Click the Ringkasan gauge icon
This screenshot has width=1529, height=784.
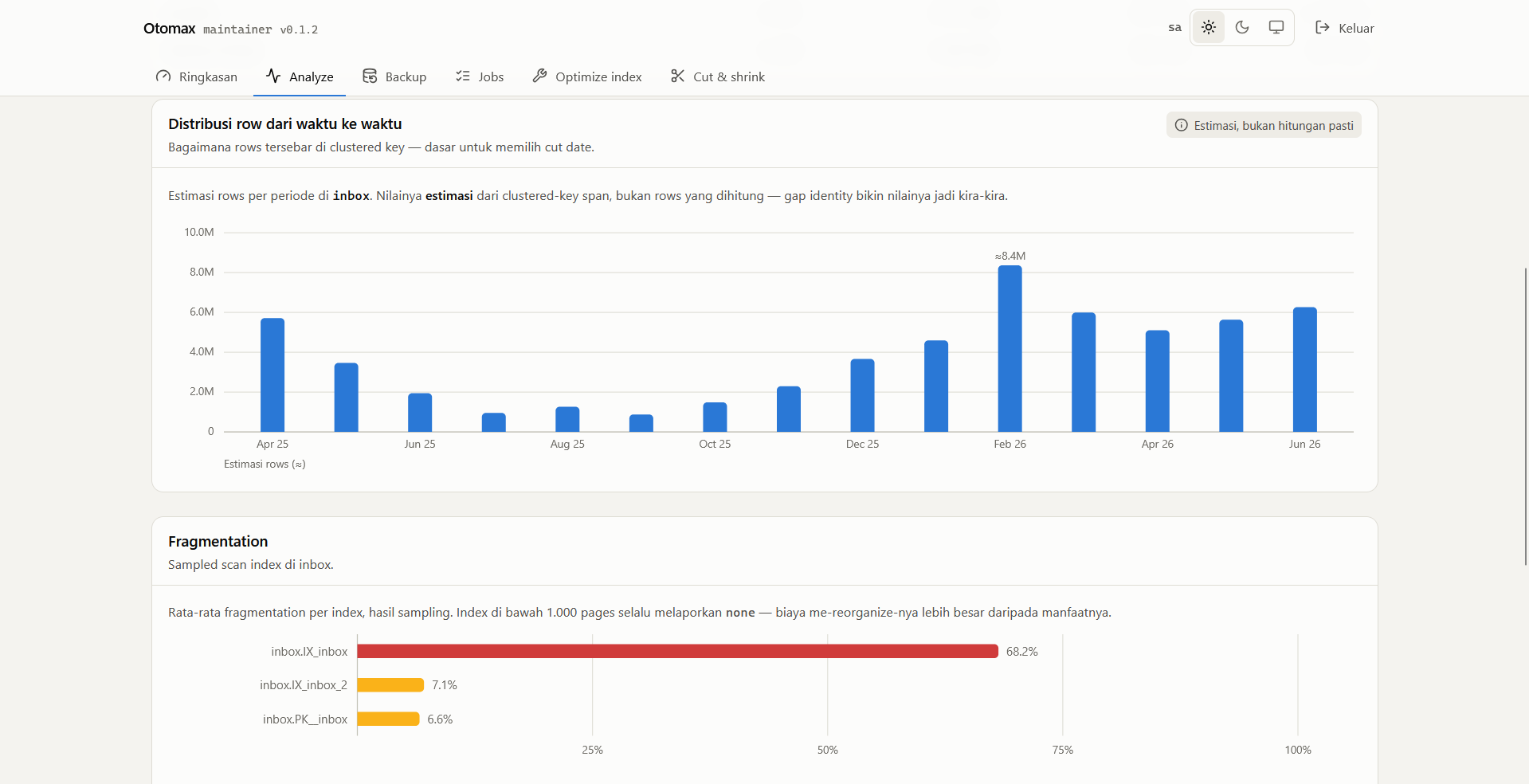163,76
